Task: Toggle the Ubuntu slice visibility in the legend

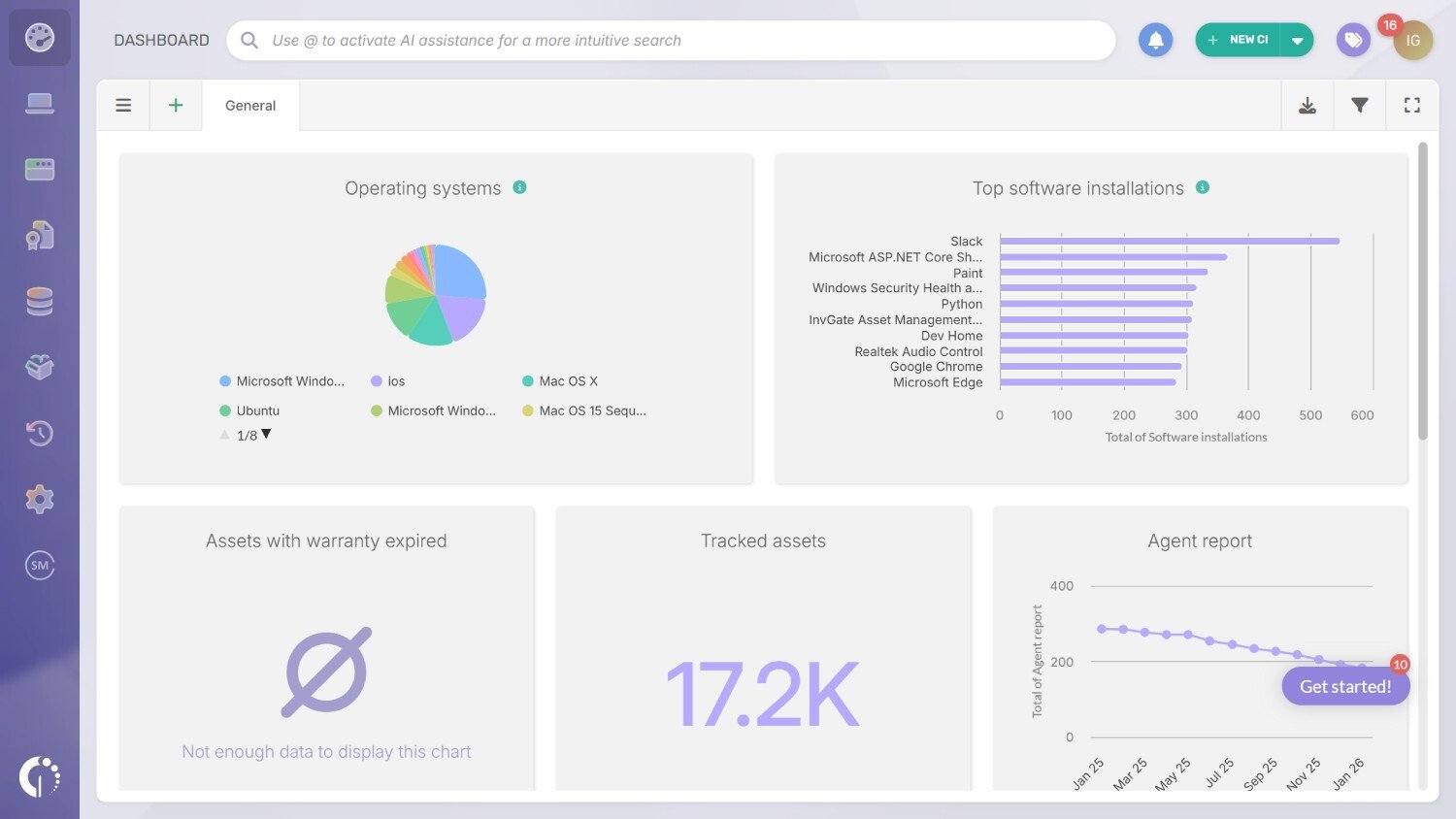Action: pyautogui.click(x=250, y=410)
